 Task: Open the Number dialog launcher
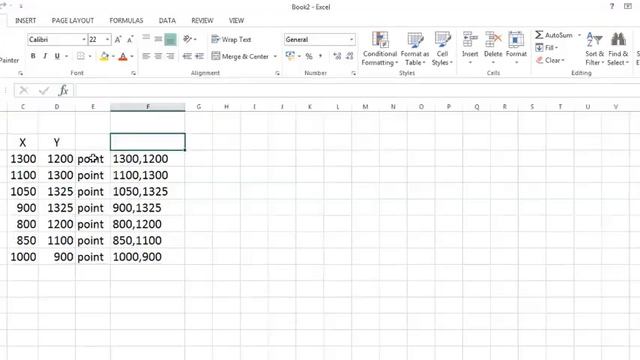pyautogui.click(x=353, y=73)
